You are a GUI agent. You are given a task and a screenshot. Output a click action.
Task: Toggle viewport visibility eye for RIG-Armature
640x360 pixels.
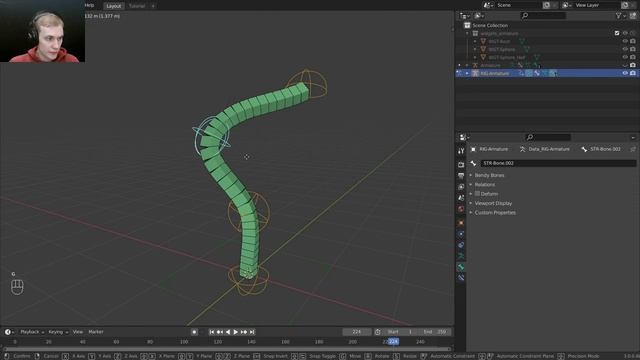point(625,73)
